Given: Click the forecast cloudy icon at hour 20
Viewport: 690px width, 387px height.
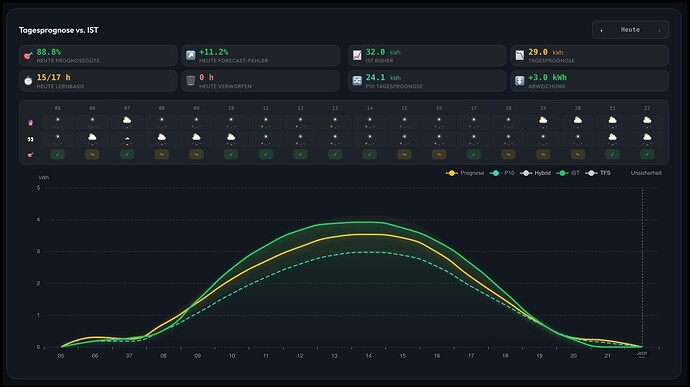Looking at the screenshot, I should 578,120.
